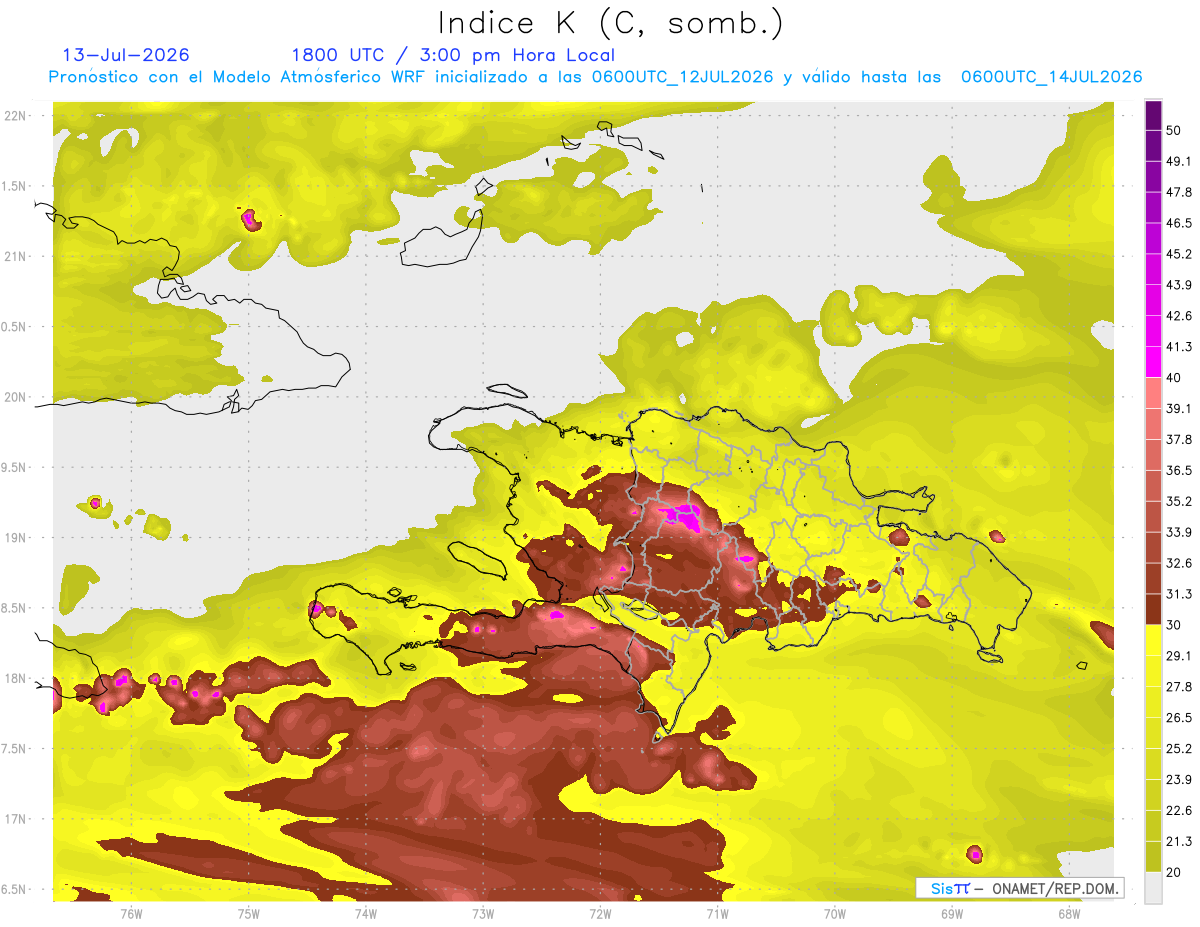Click colorbar value '30'

(1176, 625)
